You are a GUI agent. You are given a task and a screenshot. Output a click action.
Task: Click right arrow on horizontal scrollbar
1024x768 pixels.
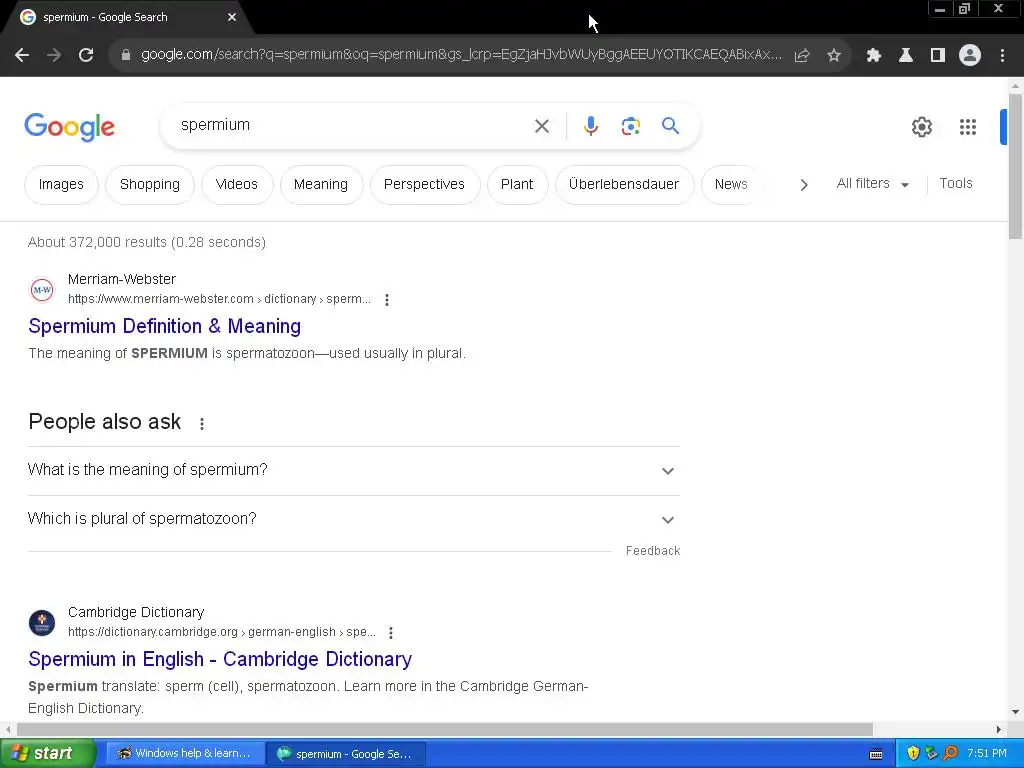coord(999,729)
